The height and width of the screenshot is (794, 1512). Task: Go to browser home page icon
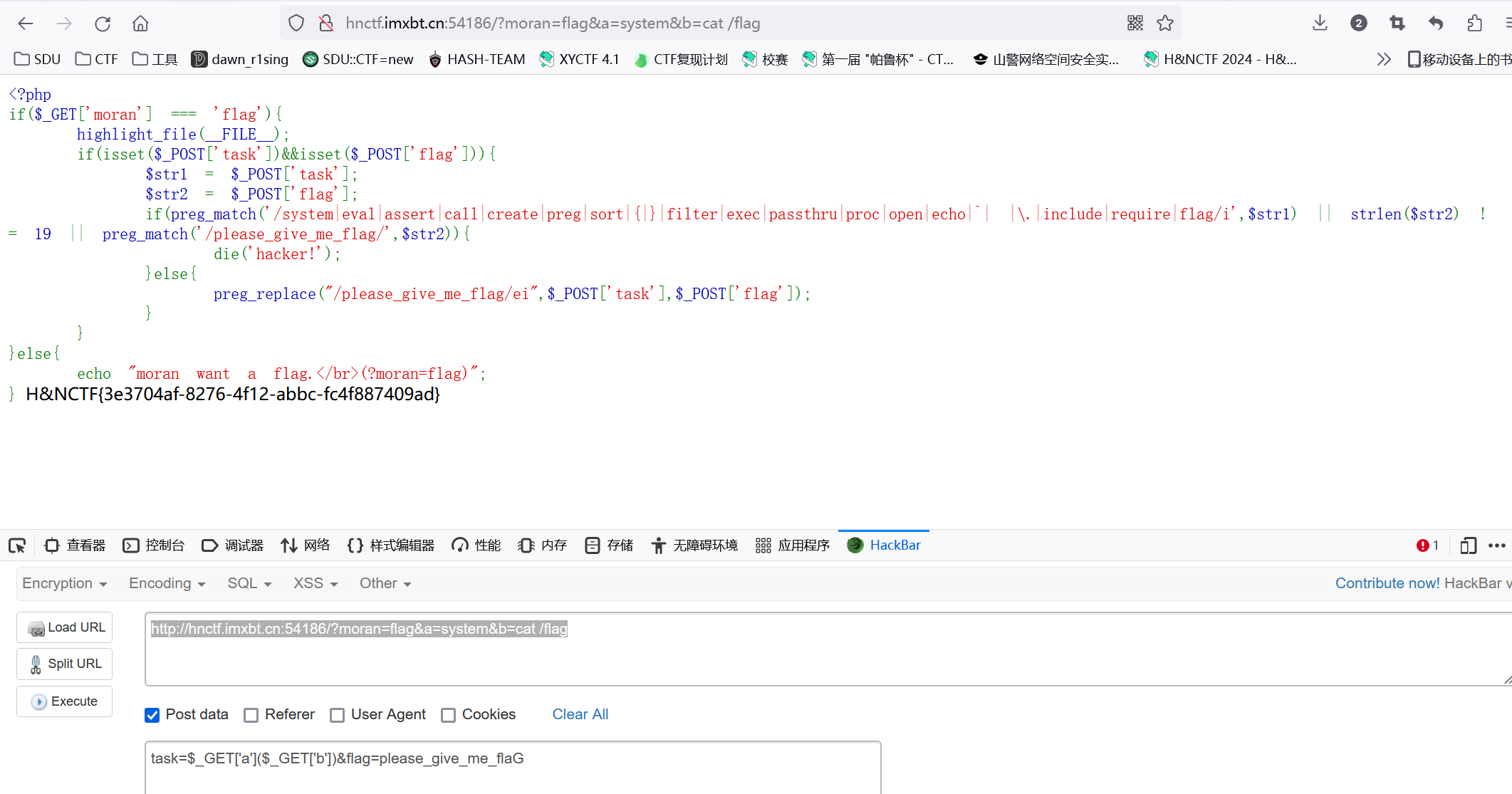pos(140,23)
